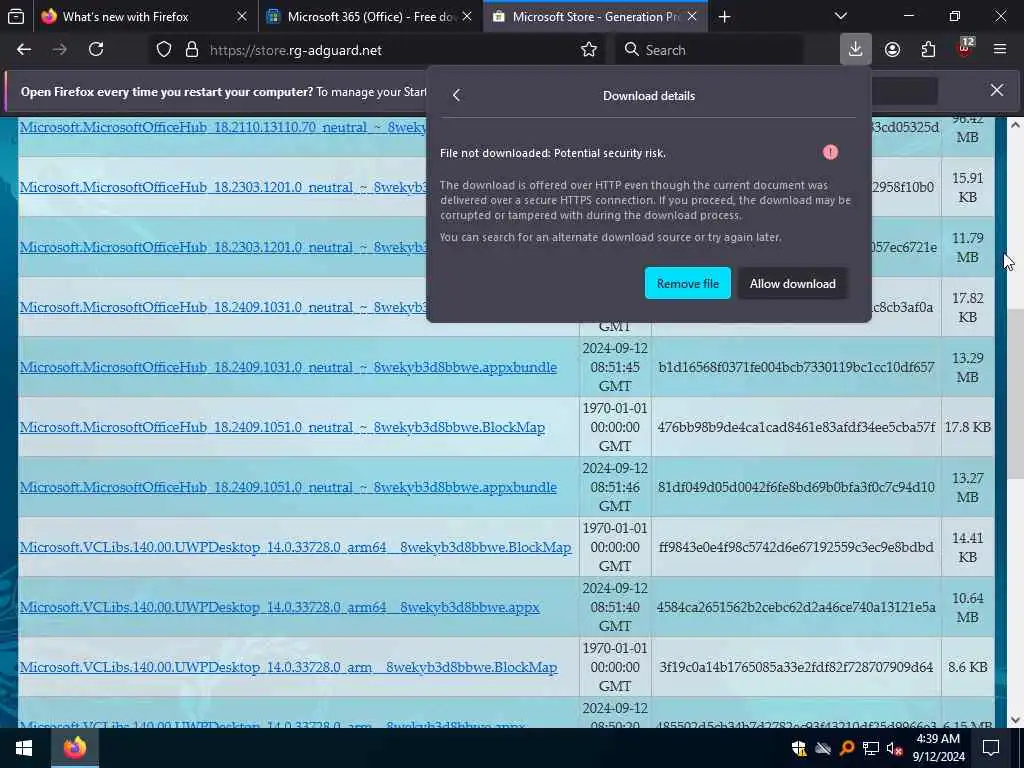Screen dimensions: 1024x768
Task: Switch to What's new with Firefox tab
Action: coord(144,17)
